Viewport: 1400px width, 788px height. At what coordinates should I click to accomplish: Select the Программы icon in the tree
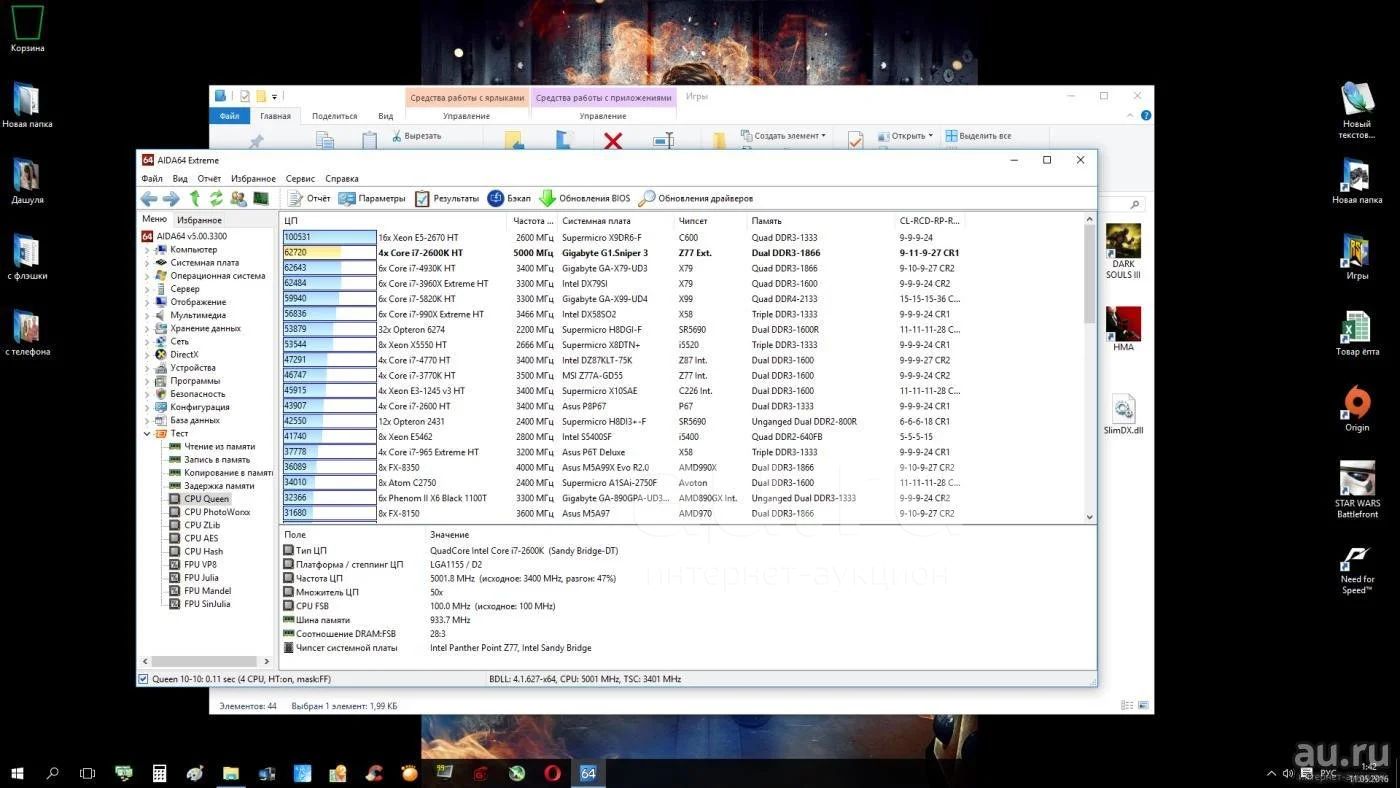(x=161, y=381)
